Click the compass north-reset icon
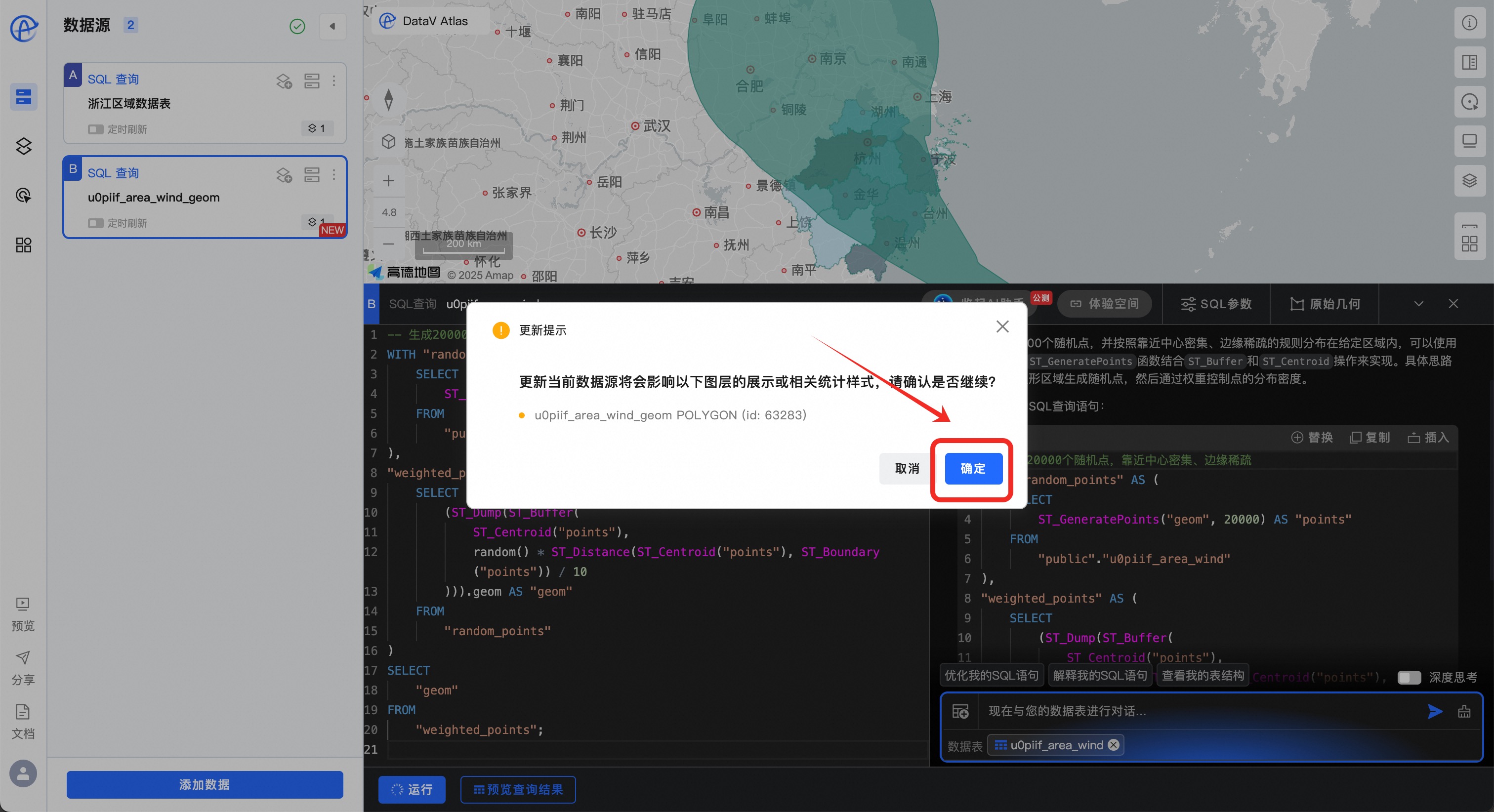The height and width of the screenshot is (812, 1494). (x=389, y=99)
